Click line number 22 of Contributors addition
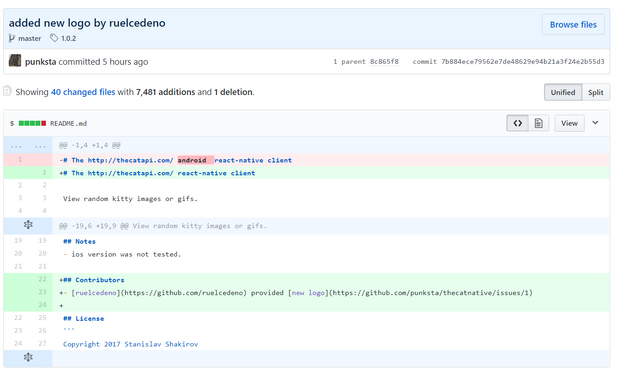Screen dimensions: 640x373 pos(42,279)
